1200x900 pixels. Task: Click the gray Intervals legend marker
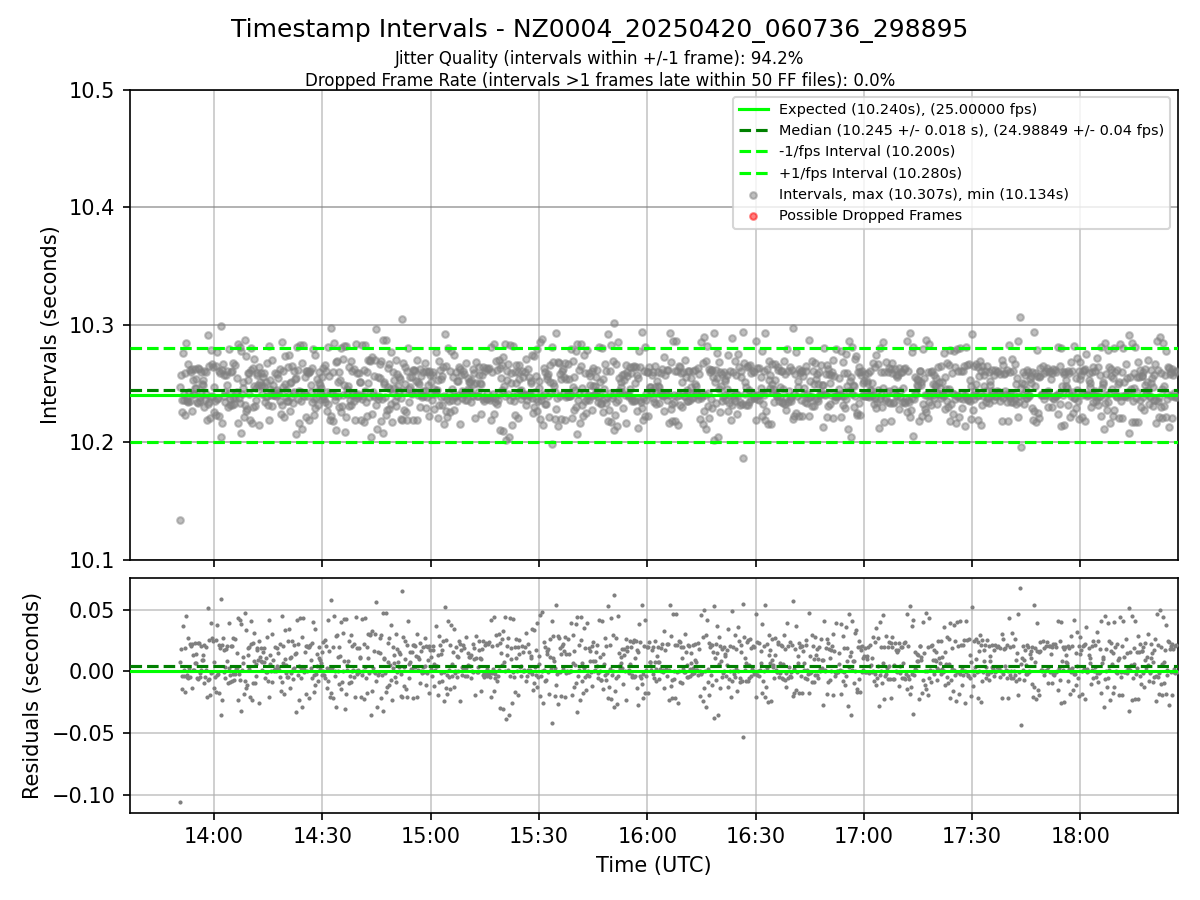tap(754, 195)
